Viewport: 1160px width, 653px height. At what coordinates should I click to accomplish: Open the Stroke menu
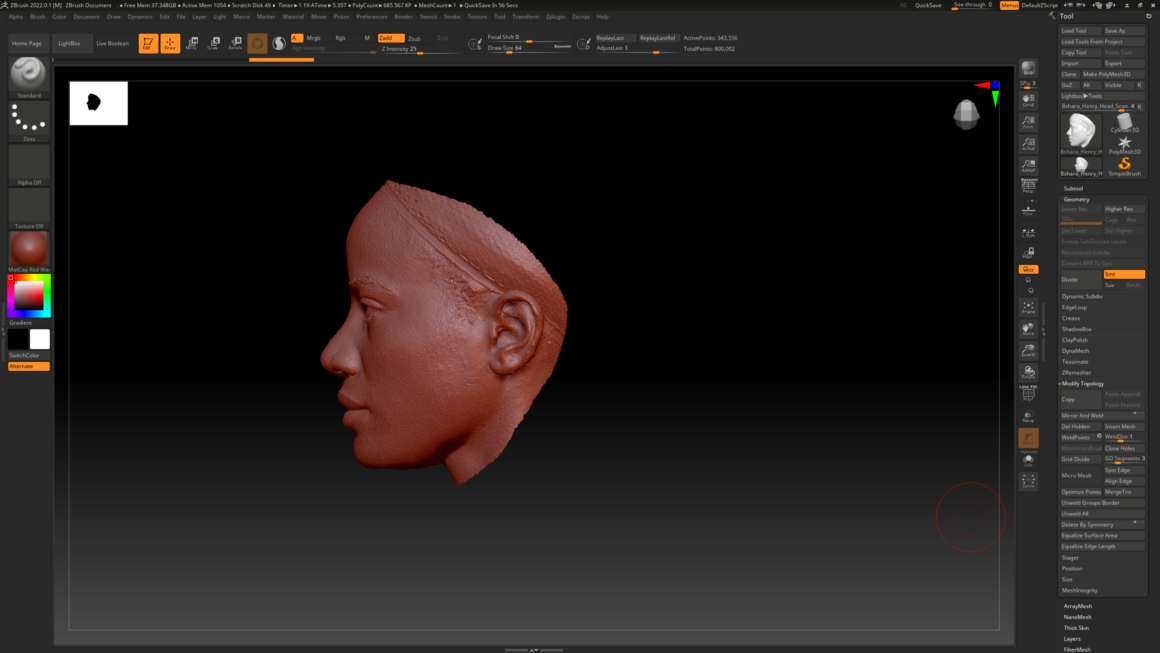(x=452, y=16)
